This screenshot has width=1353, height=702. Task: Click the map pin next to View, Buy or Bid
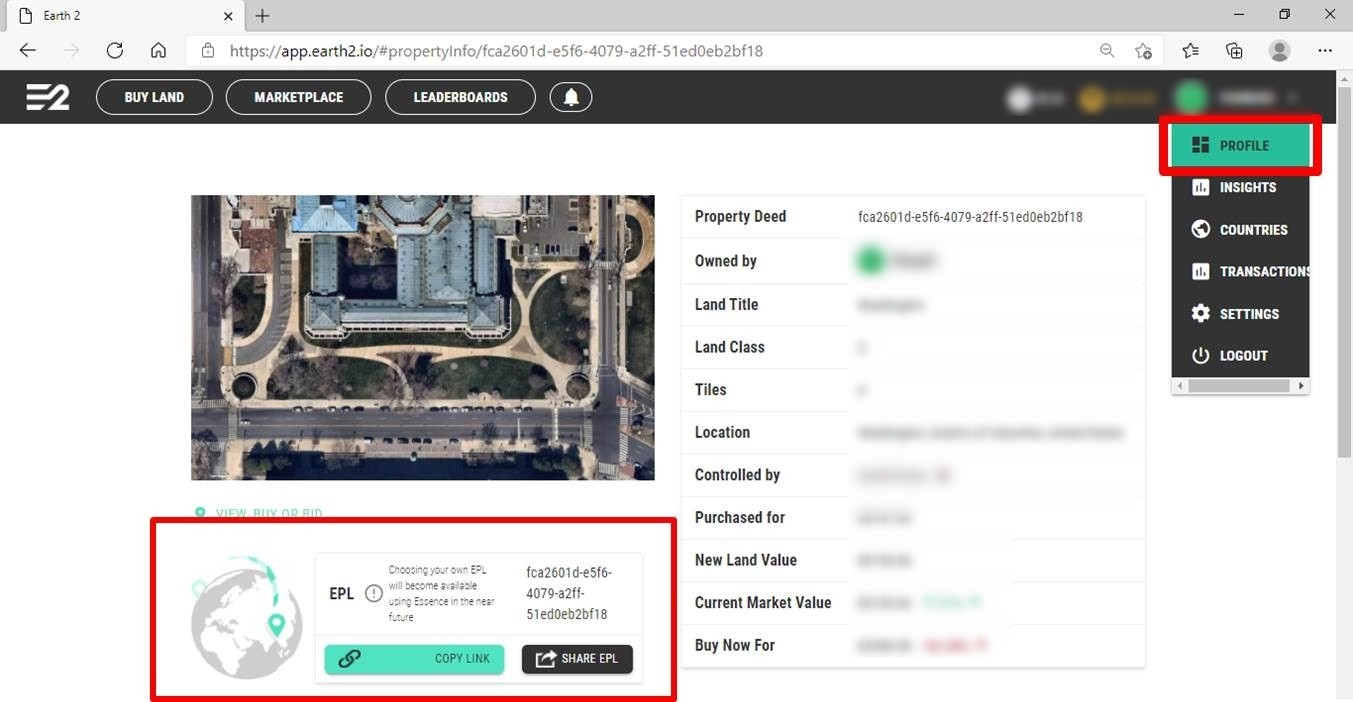200,513
